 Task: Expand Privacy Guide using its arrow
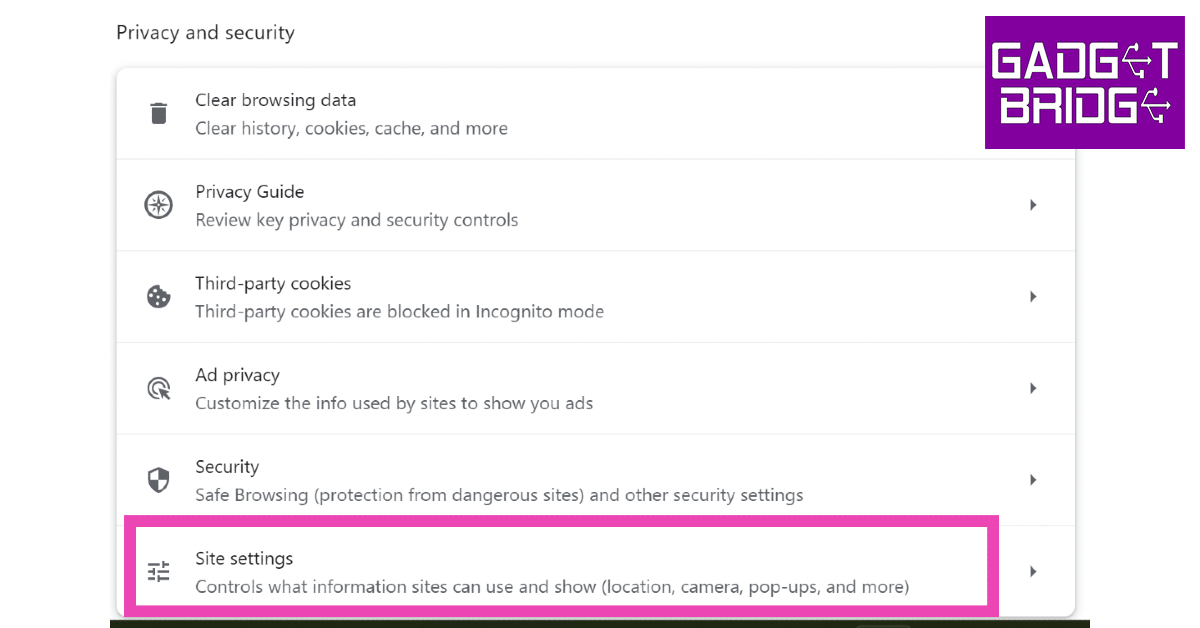coord(1033,205)
